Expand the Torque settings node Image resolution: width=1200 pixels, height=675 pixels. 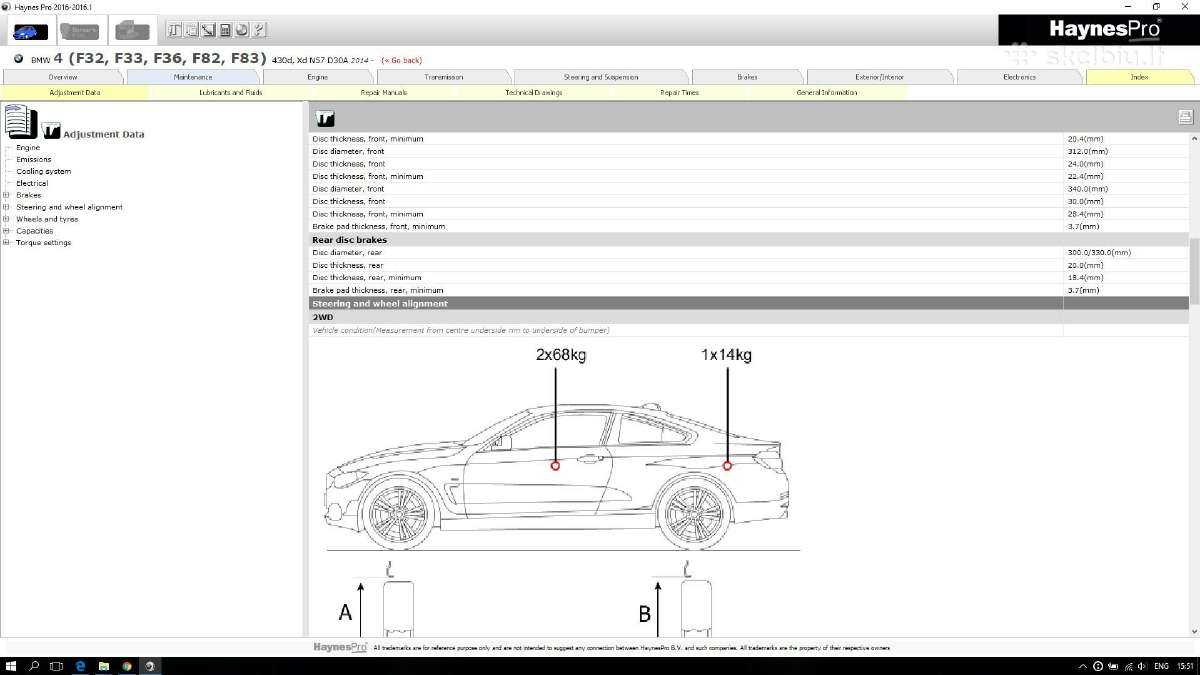pyautogui.click(x=6, y=242)
